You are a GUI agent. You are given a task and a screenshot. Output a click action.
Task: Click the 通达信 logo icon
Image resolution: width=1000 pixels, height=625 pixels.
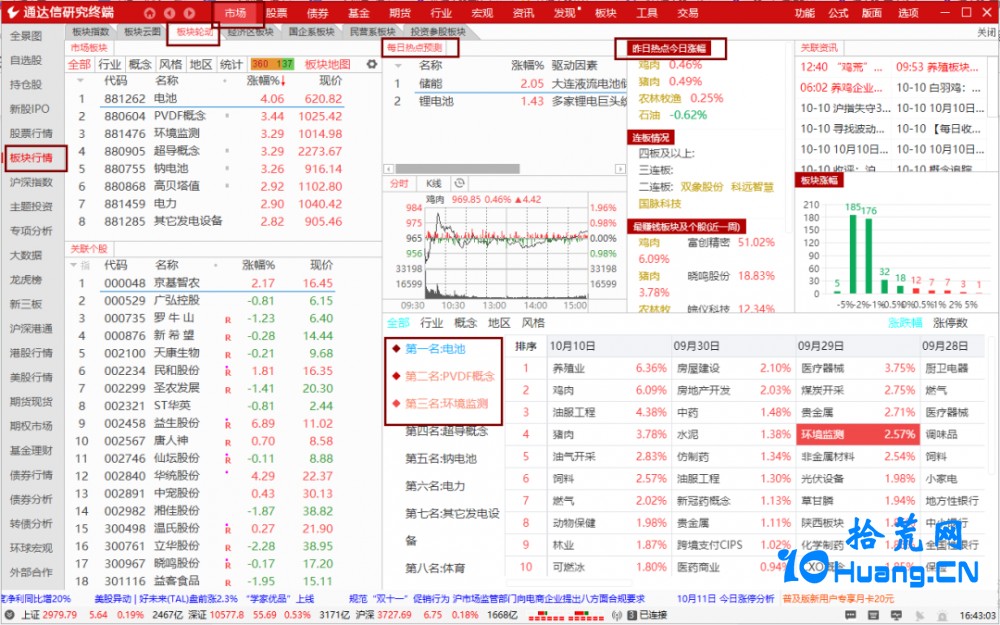(x=13, y=13)
